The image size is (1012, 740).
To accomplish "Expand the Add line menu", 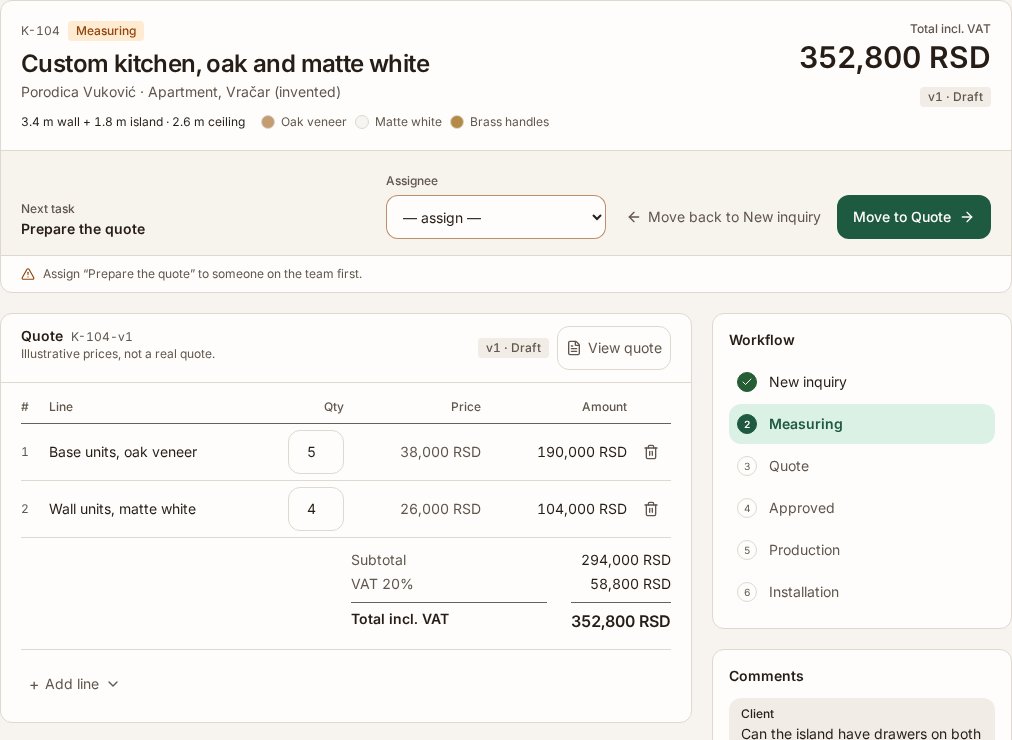I will pos(74,684).
